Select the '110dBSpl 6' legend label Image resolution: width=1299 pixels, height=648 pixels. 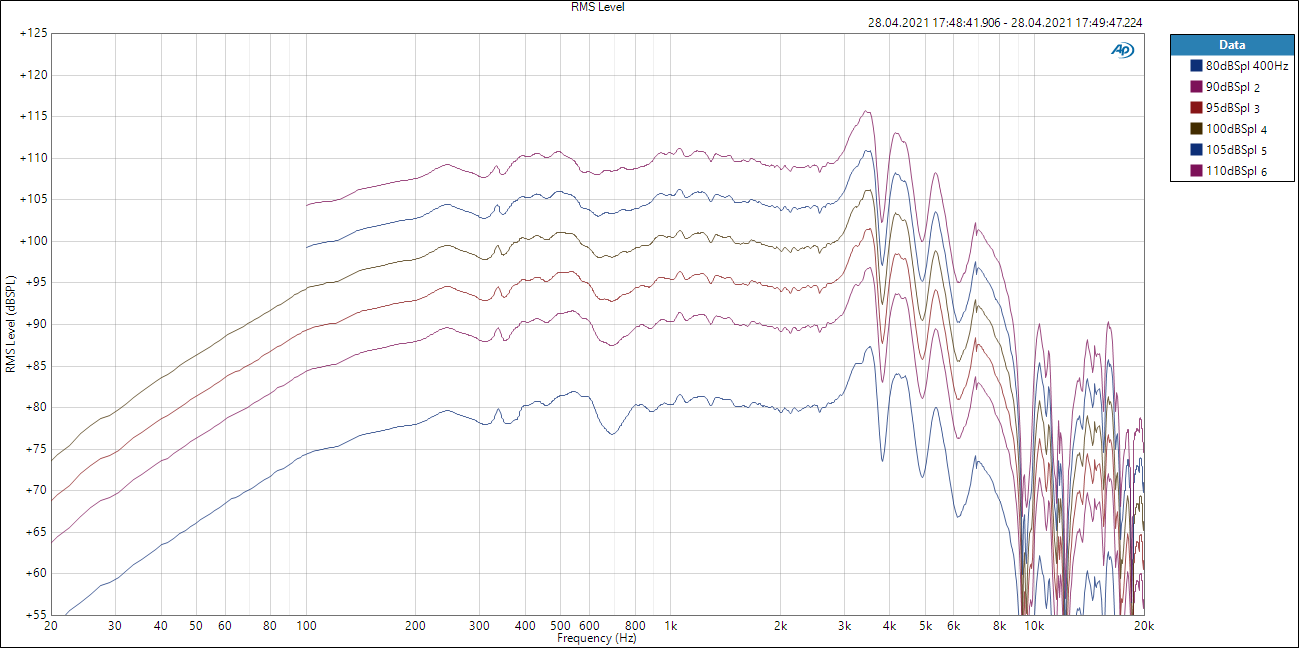point(1236,171)
